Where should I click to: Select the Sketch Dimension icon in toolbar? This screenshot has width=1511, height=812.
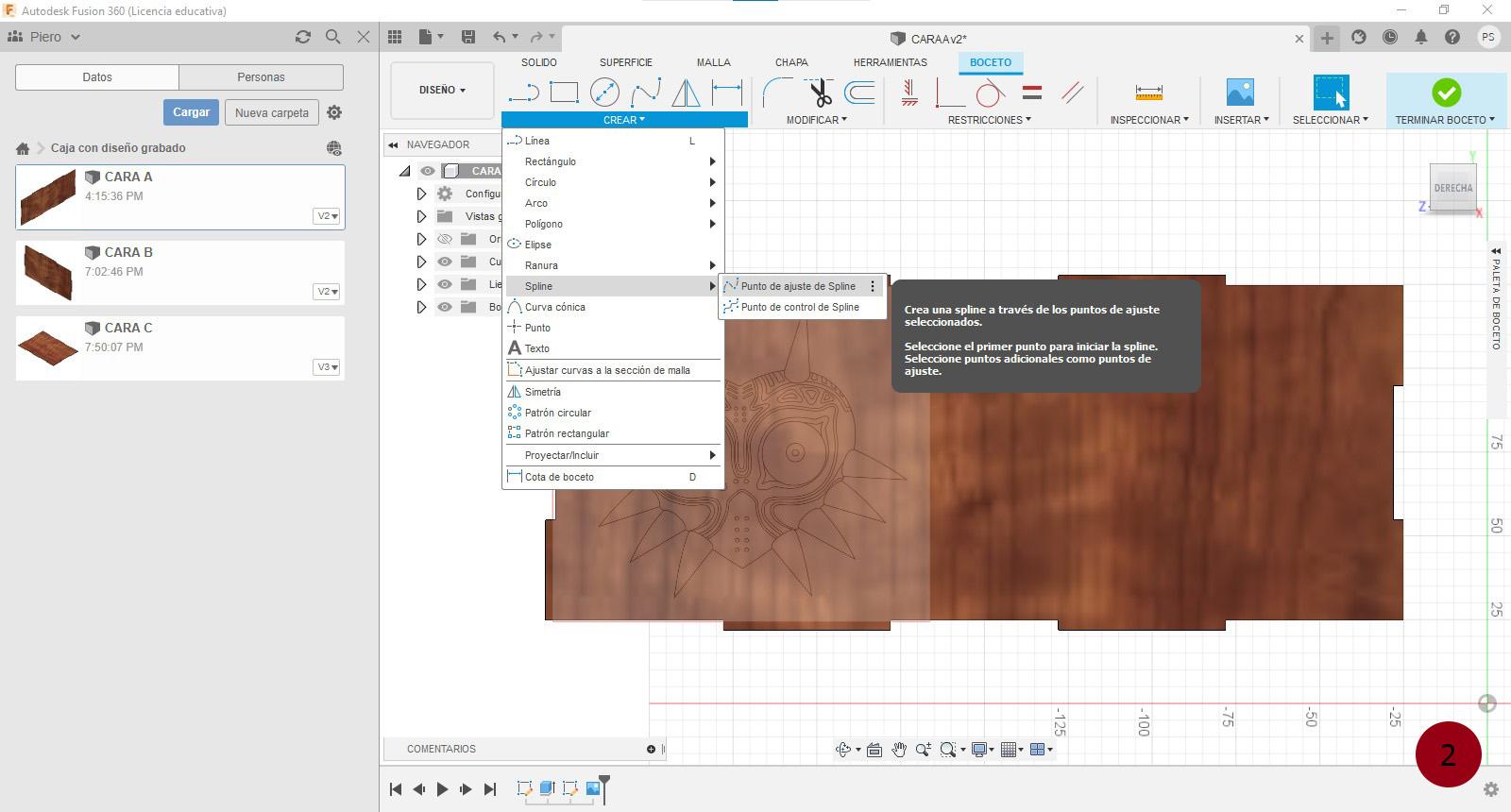[726, 93]
